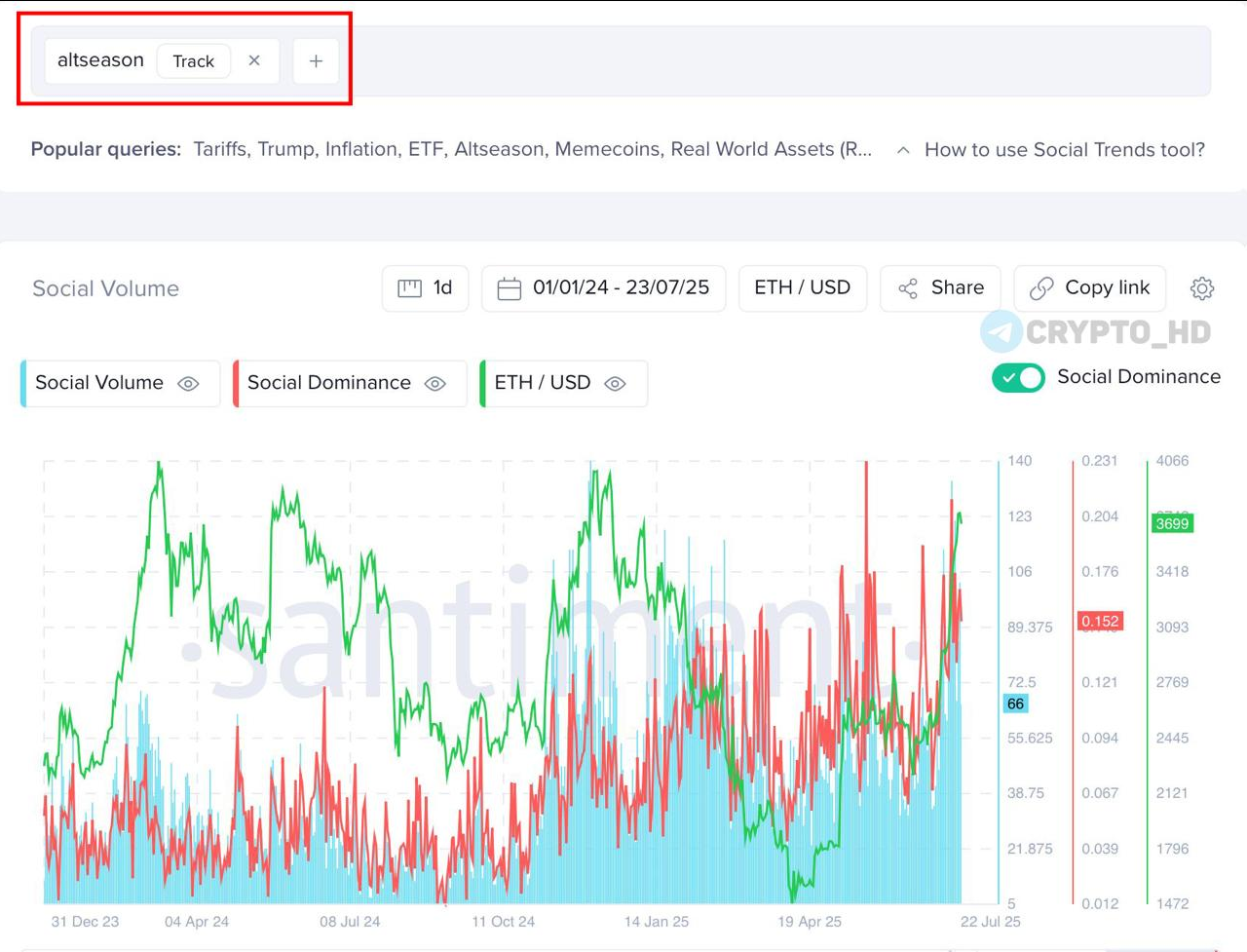
Task: Hide the Social Volume metric
Action: (188, 384)
